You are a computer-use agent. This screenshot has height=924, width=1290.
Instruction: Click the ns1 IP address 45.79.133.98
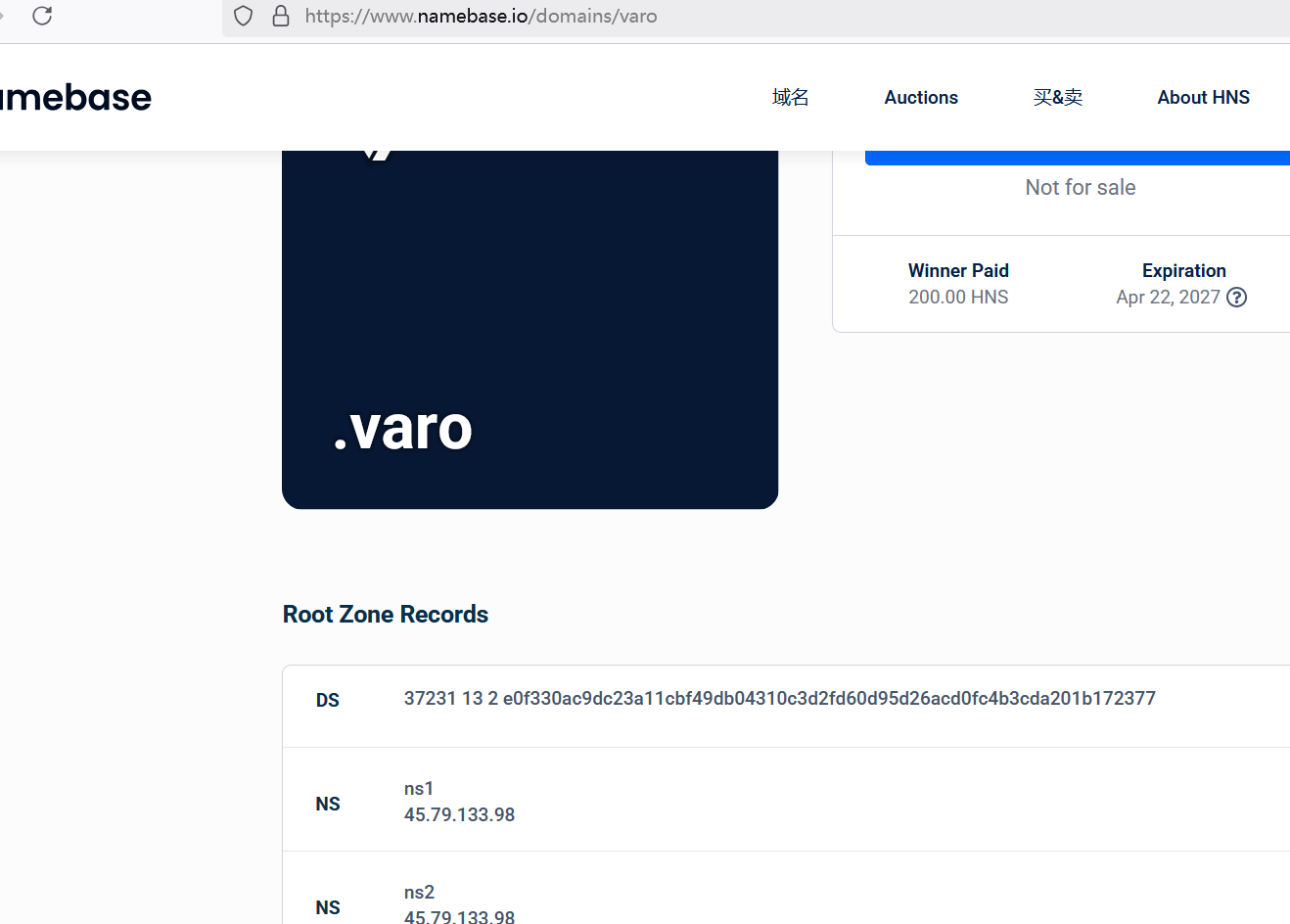tap(459, 815)
